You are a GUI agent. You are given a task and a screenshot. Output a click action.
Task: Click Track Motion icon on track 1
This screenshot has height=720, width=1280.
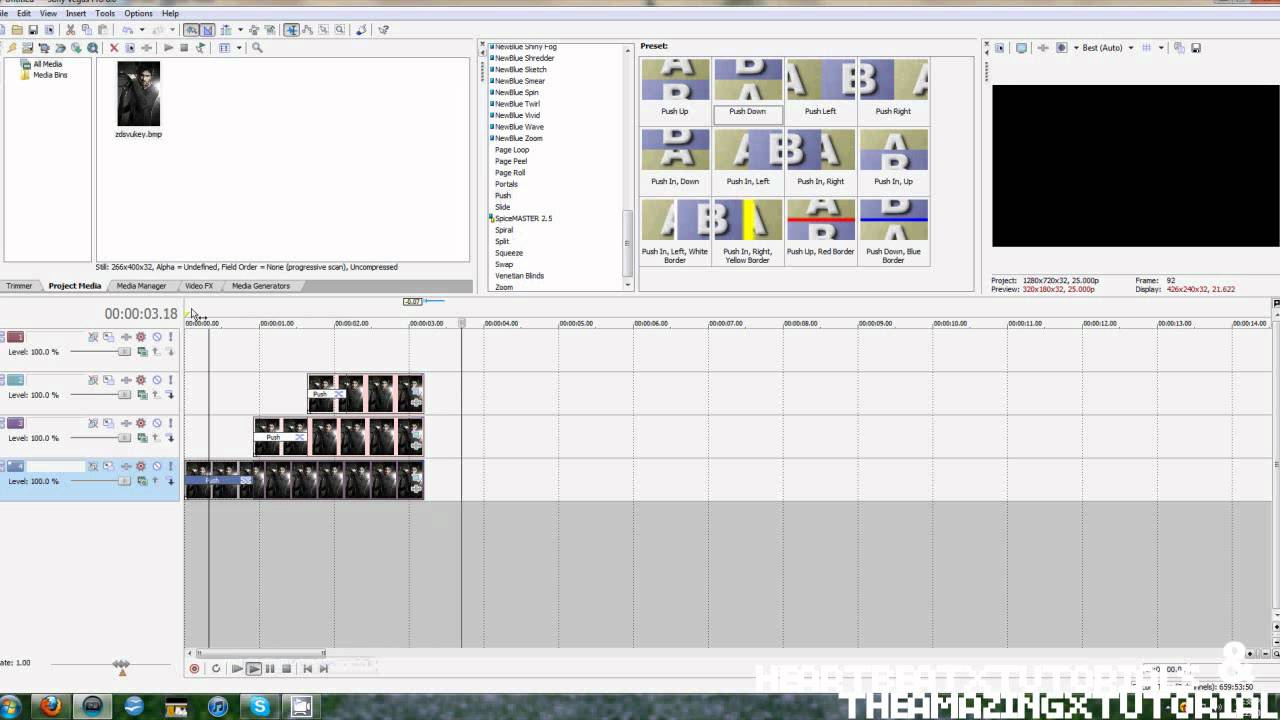(108, 337)
